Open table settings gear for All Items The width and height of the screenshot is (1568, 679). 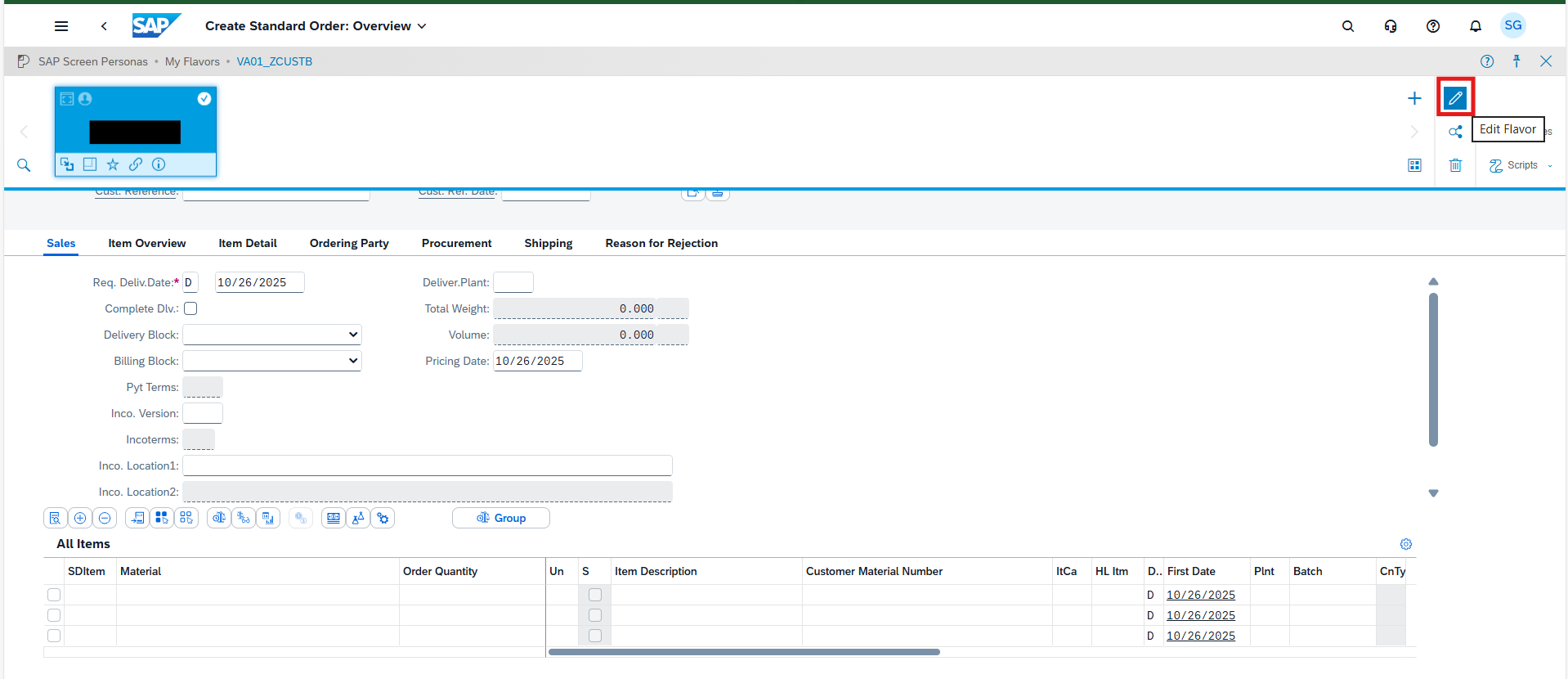click(1405, 544)
